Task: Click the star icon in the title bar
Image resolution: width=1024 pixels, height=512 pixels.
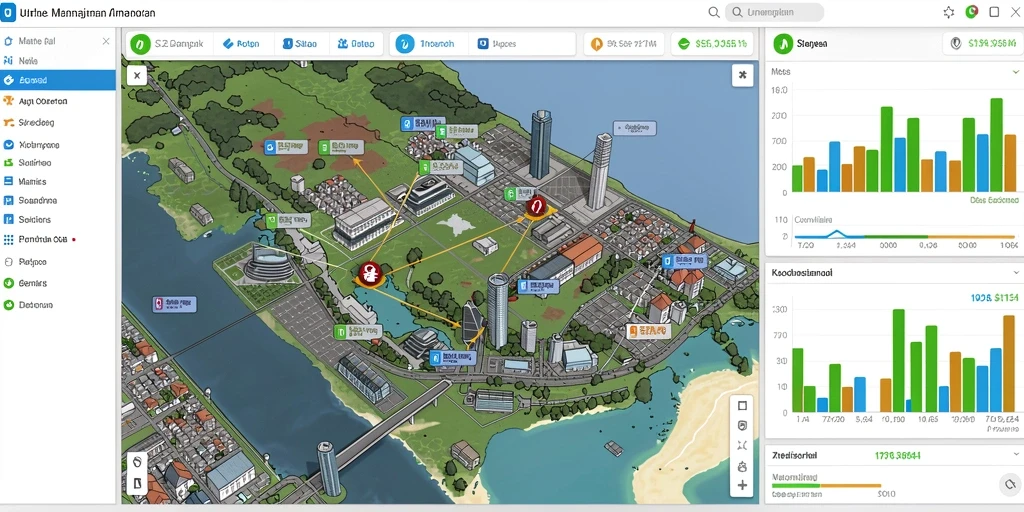Action: [949, 12]
